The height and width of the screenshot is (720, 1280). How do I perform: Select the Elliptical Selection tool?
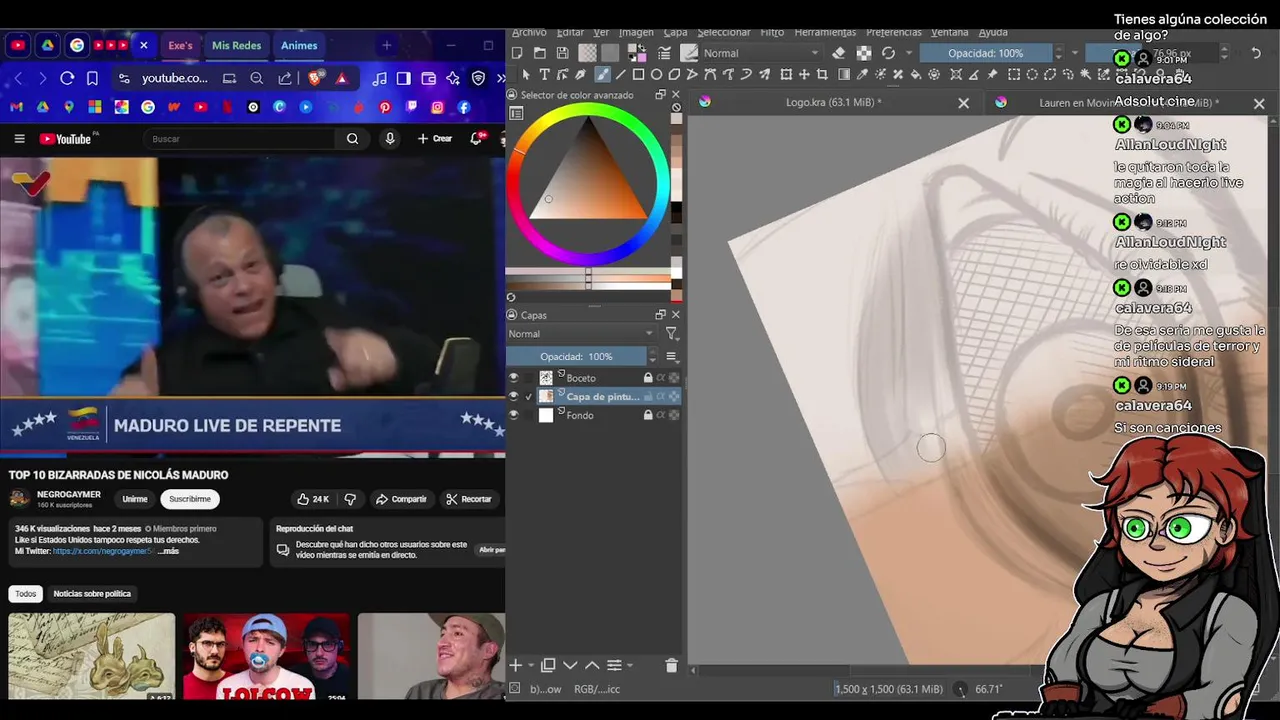point(1032,74)
